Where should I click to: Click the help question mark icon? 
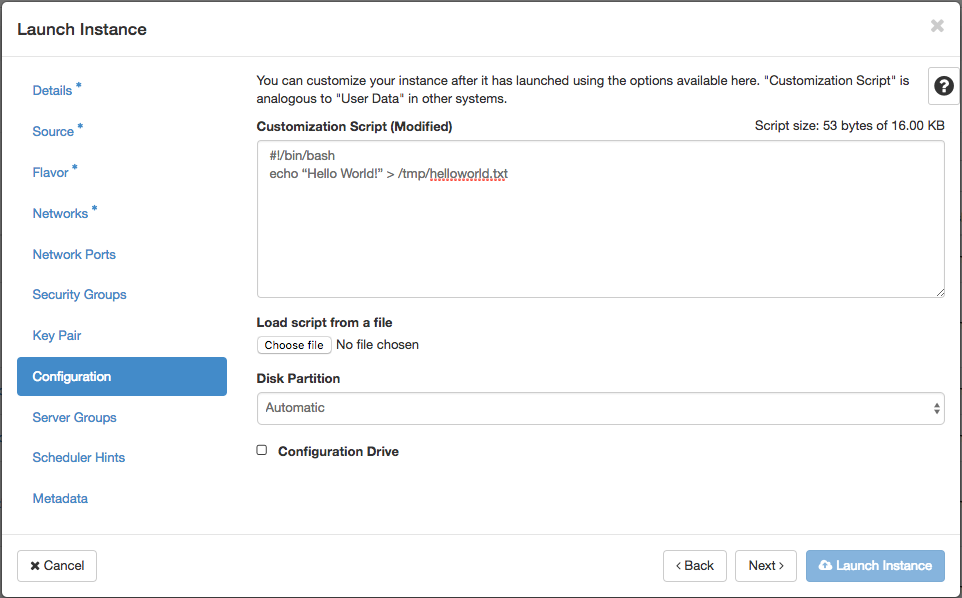(x=943, y=86)
